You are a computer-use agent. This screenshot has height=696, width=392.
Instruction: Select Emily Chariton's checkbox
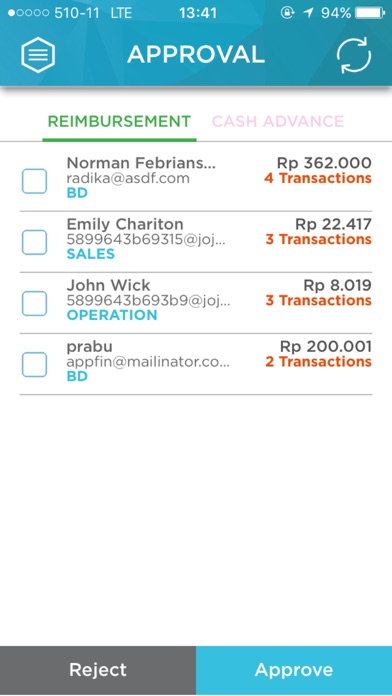pos(34,242)
